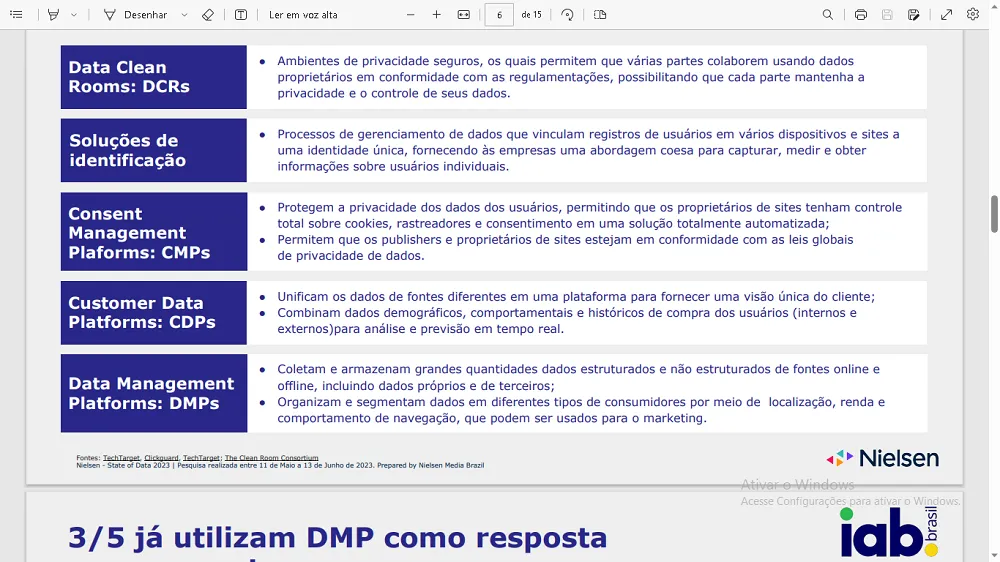Screen dimensions: 1000x562
Task: Click the 'Soluções de identificação' heading
Action: click(128, 150)
